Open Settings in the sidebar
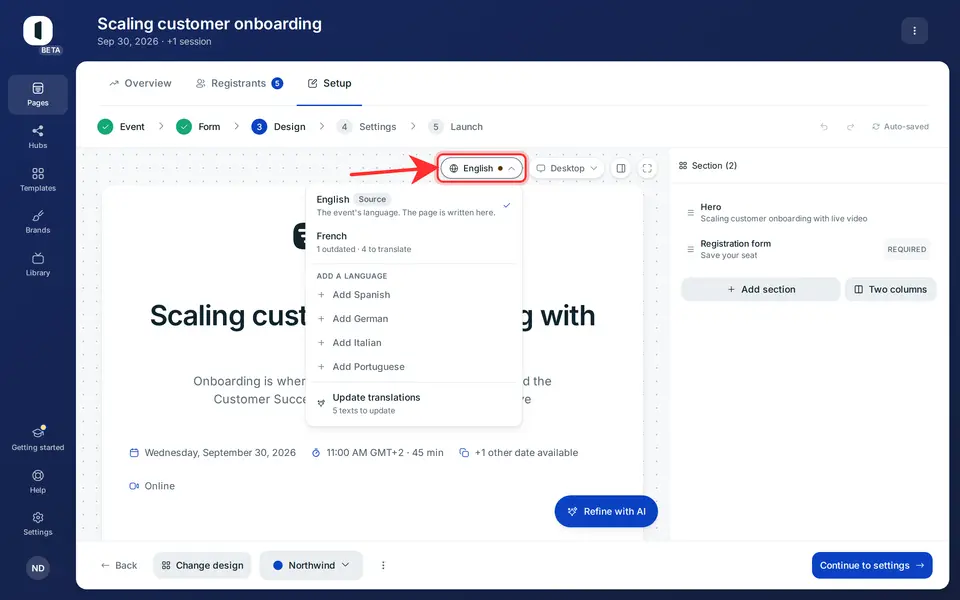Viewport: 960px width, 600px height. [37, 524]
